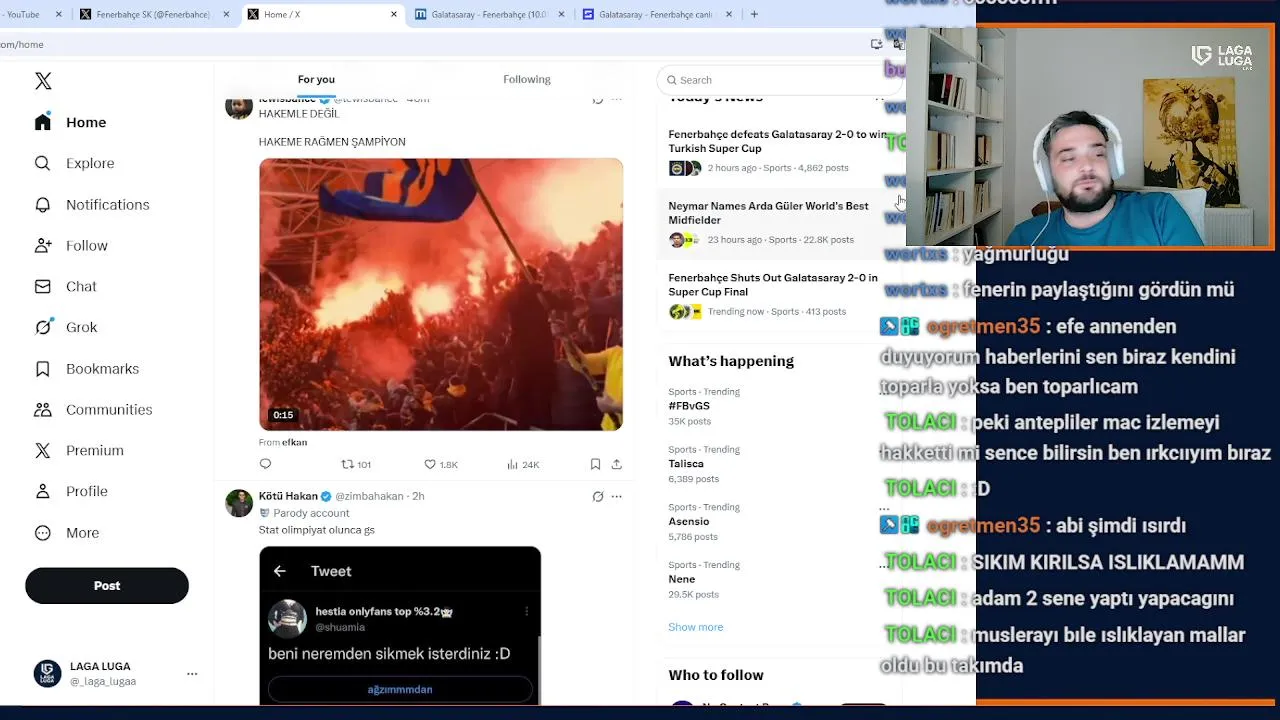Switch to the For you tab
1280x720 pixels.
[316, 79]
